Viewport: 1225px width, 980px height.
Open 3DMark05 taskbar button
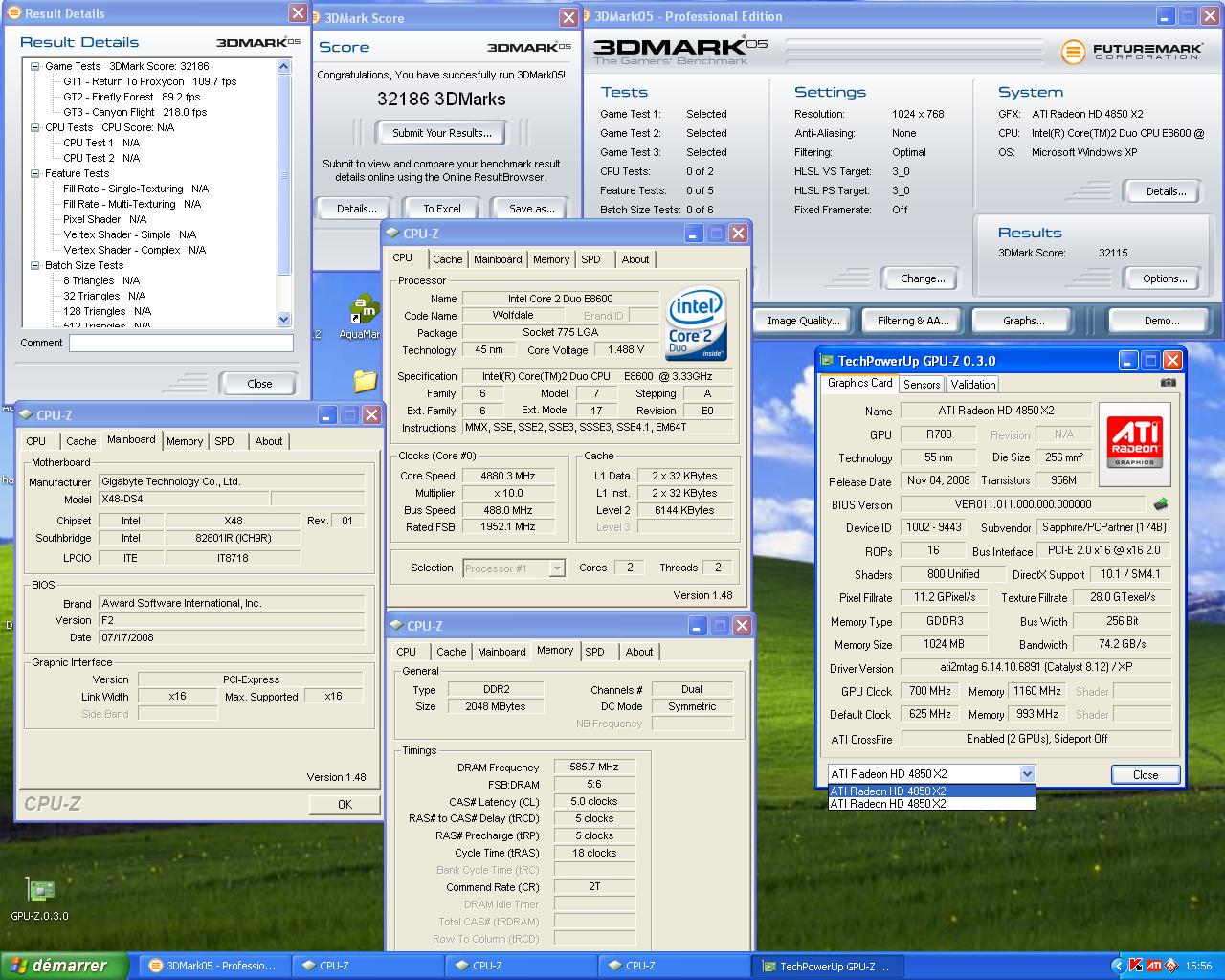point(213,966)
